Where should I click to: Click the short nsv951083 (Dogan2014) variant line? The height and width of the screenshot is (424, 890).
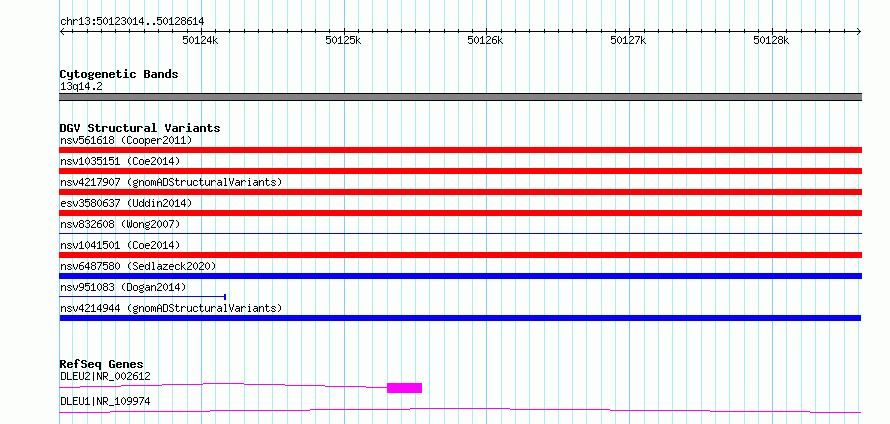[x=143, y=296]
